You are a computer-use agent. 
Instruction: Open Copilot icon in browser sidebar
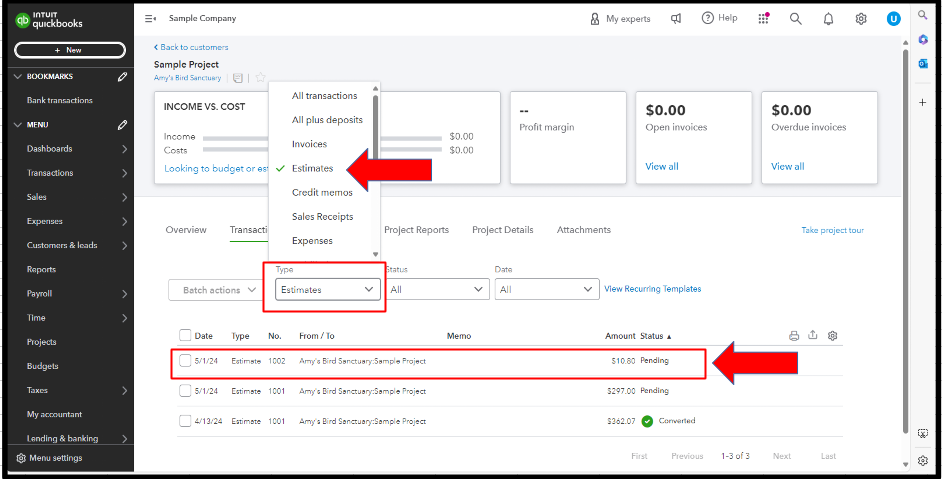(x=923, y=40)
